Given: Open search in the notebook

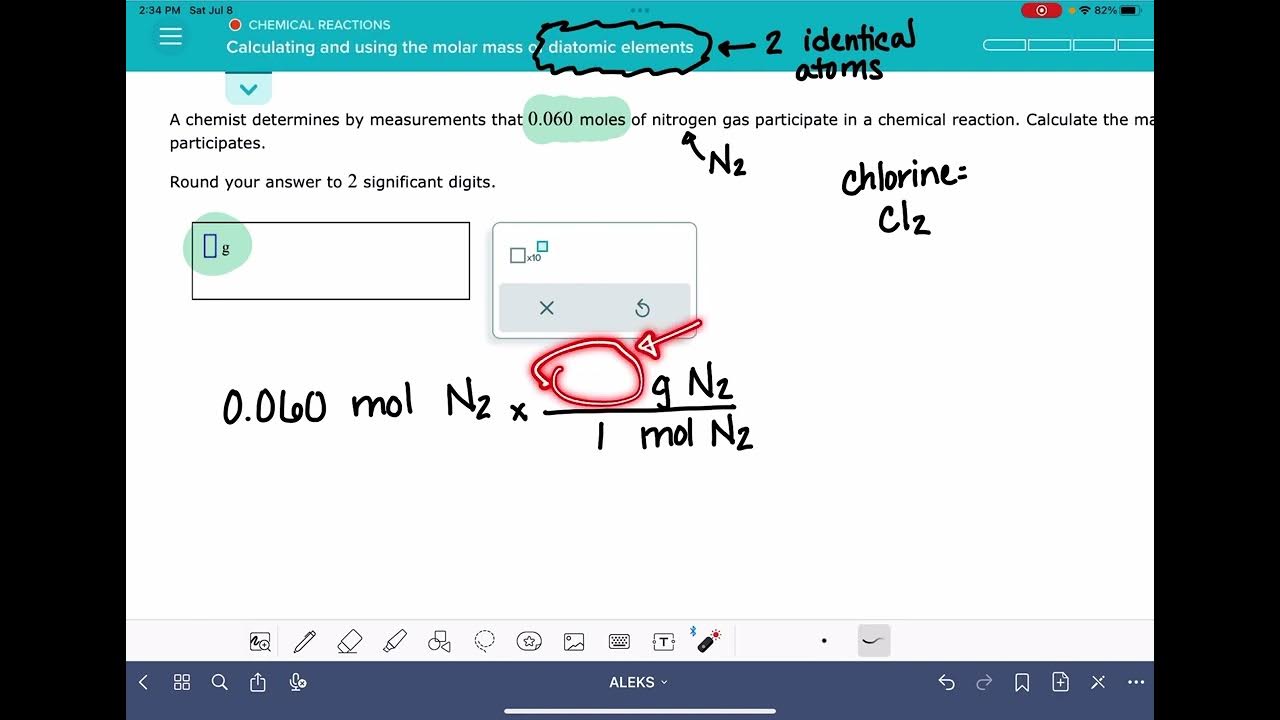Looking at the screenshot, I should pos(220,682).
